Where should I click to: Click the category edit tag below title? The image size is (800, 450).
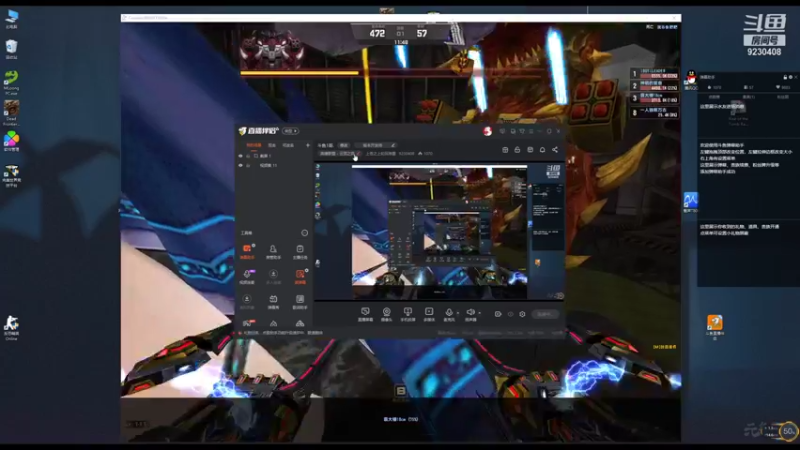[x=339, y=153]
